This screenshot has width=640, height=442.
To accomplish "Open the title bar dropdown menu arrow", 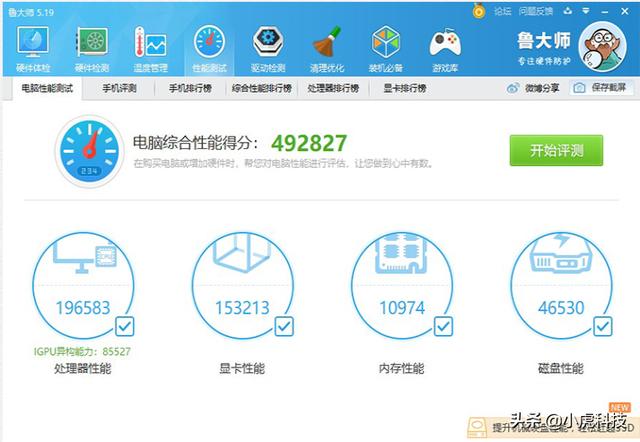I will (x=586, y=11).
